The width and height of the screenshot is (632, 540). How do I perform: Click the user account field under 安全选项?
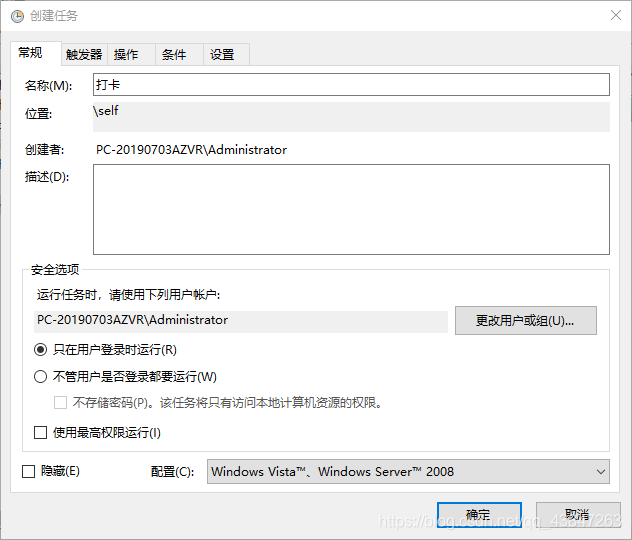pos(241,321)
